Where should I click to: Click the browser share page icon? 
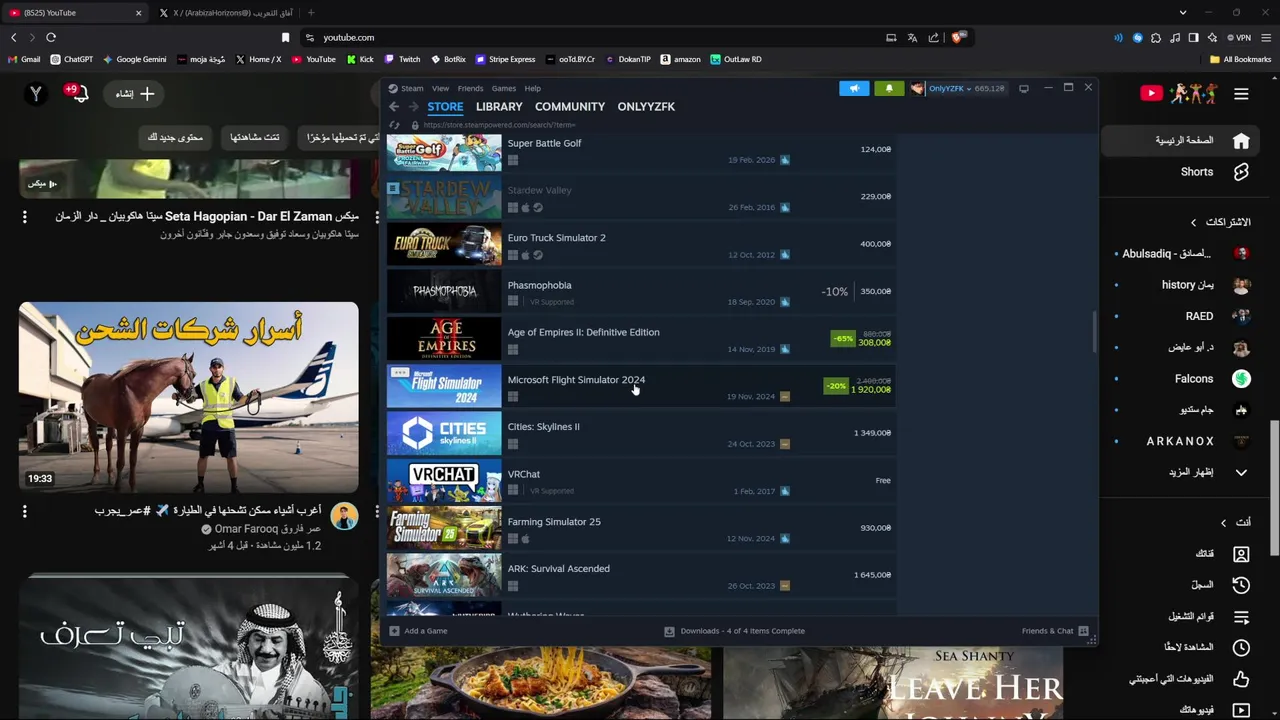coord(933,37)
